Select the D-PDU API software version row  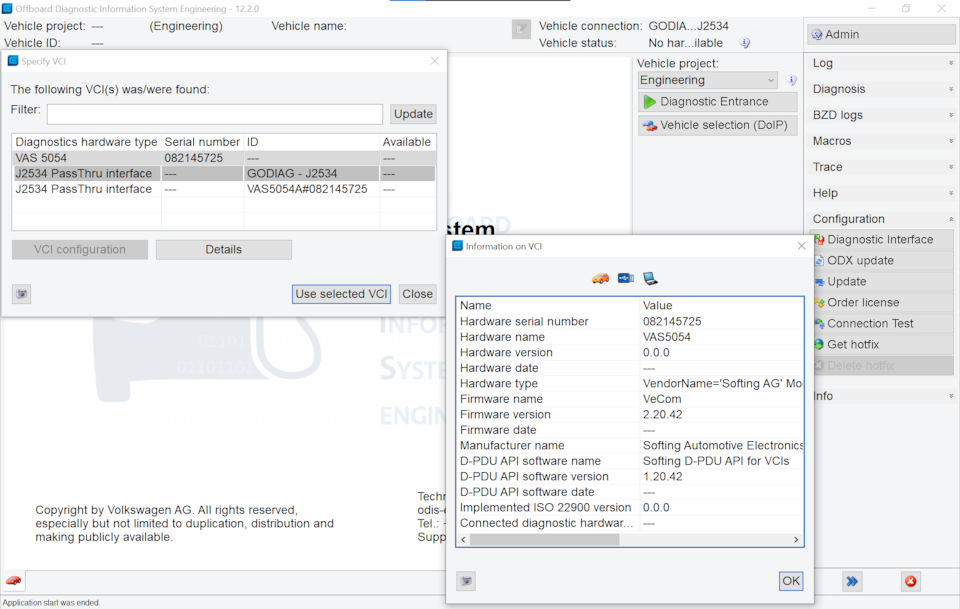coord(630,476)
